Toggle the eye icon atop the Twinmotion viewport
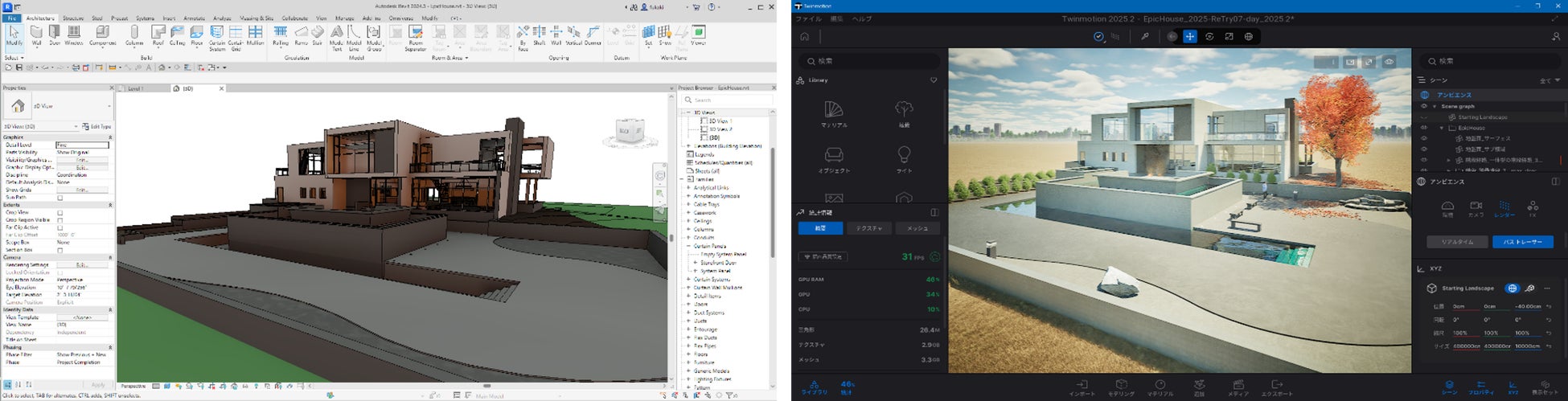Screen dimensions: 1568x401 pos(1389,62)
